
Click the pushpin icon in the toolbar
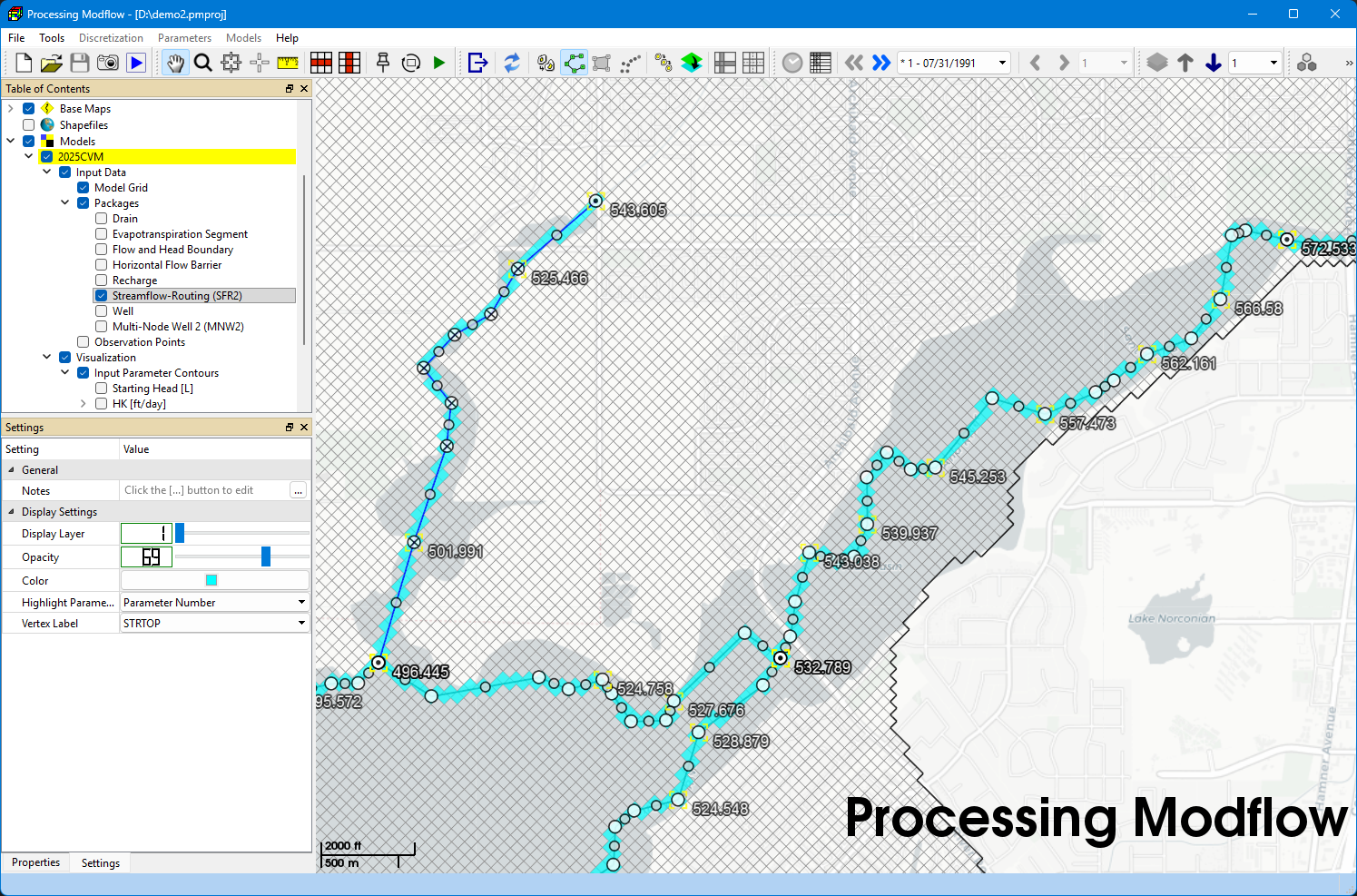(383, 63)
